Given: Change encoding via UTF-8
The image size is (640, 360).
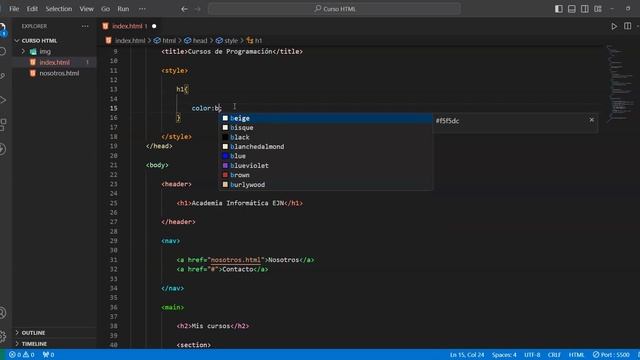Looking at the screenshot, I should 532,355.
